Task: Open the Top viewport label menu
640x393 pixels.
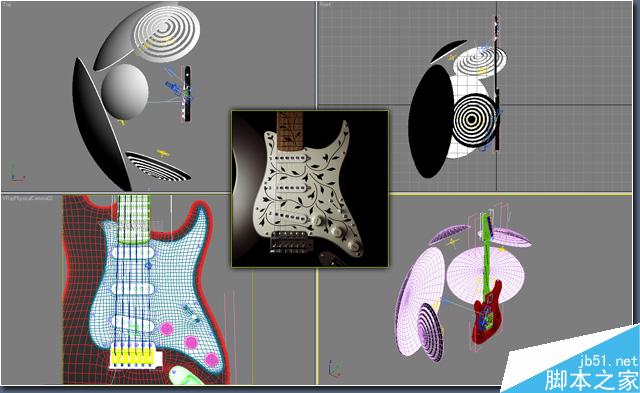Action: coord(8,5)
